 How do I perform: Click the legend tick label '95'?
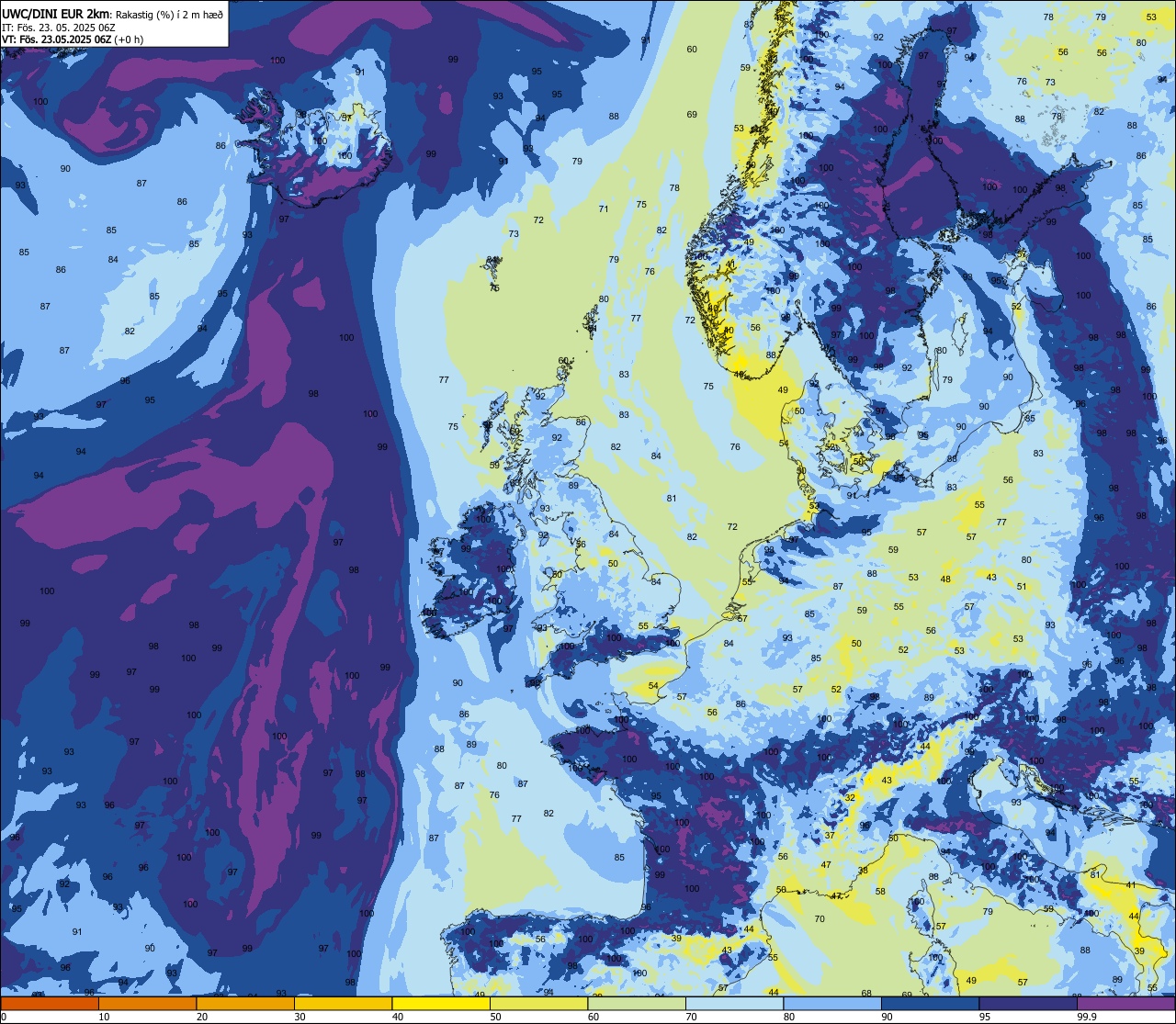coord(985,1017)
